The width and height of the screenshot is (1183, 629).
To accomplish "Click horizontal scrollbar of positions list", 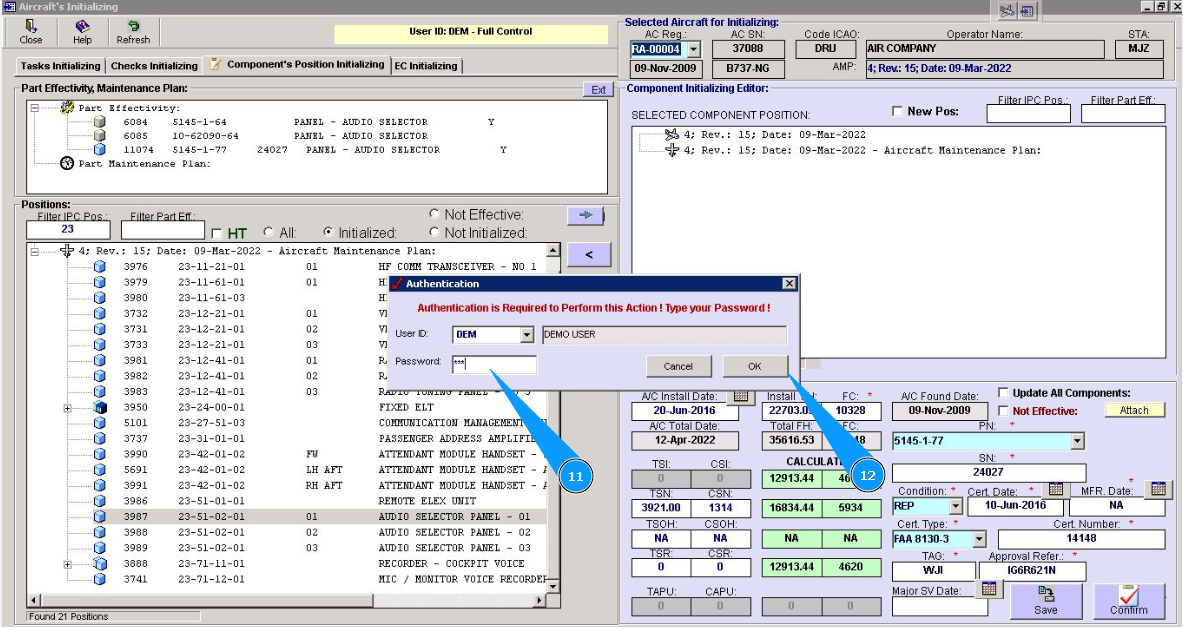I will 285,601.
